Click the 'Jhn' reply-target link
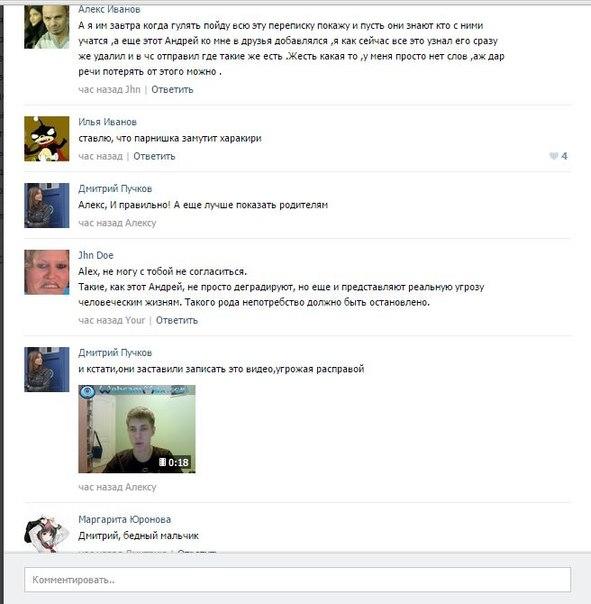This screenshot has width=591, height=604. [x=133, y=89]
